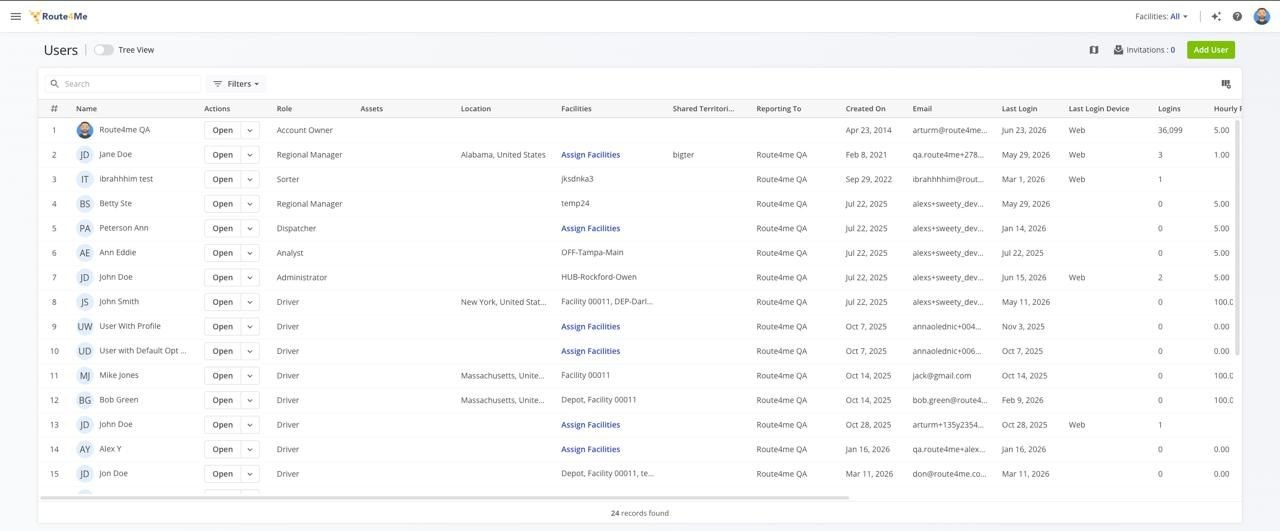Open the map view icon beside Invitations
The width and height of the screenshot is (1280, 531).
[x=1094, y=50]
